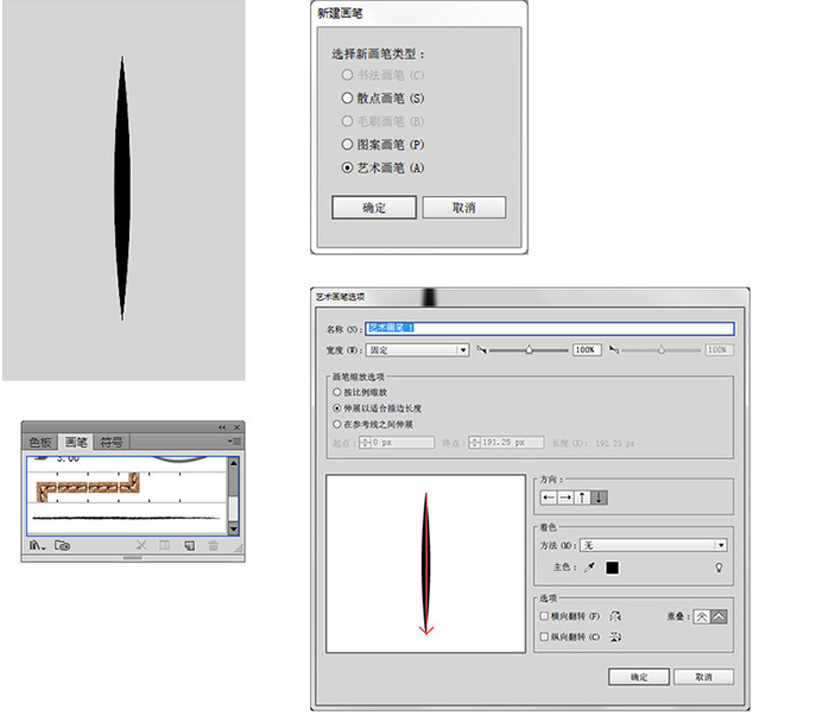
Task: Switch to the 色板 tab
Action: (41, 442)
